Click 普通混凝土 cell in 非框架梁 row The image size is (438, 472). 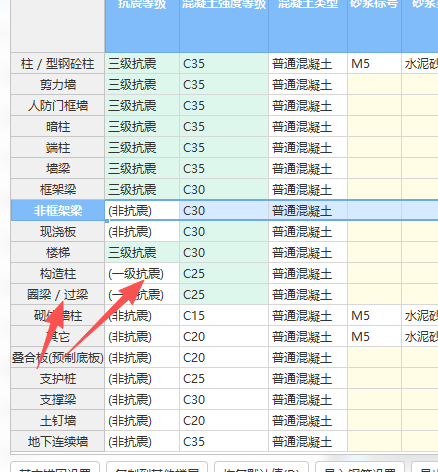[308, 210]
